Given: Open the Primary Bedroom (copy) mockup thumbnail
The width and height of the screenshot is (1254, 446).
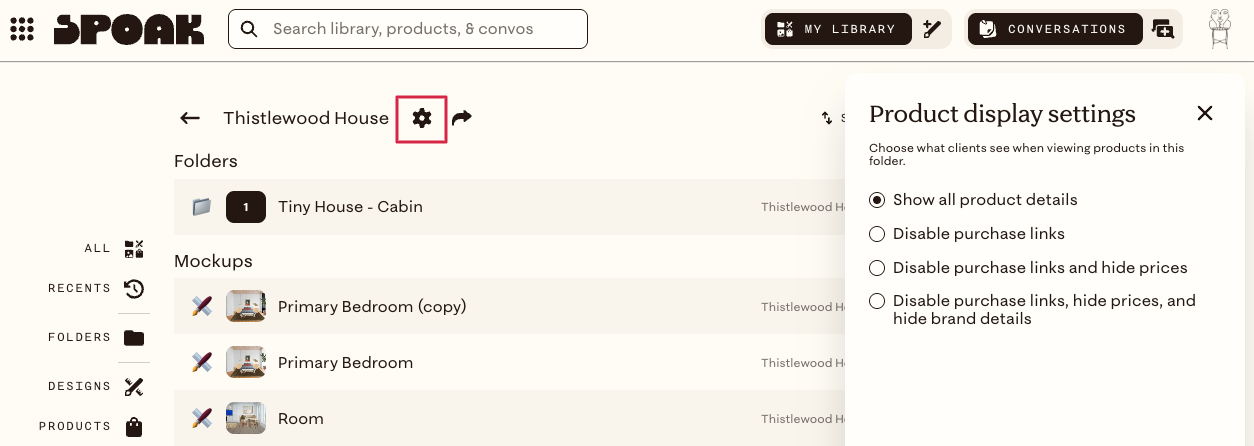Looking at the screenshot, I should [246, 306].
